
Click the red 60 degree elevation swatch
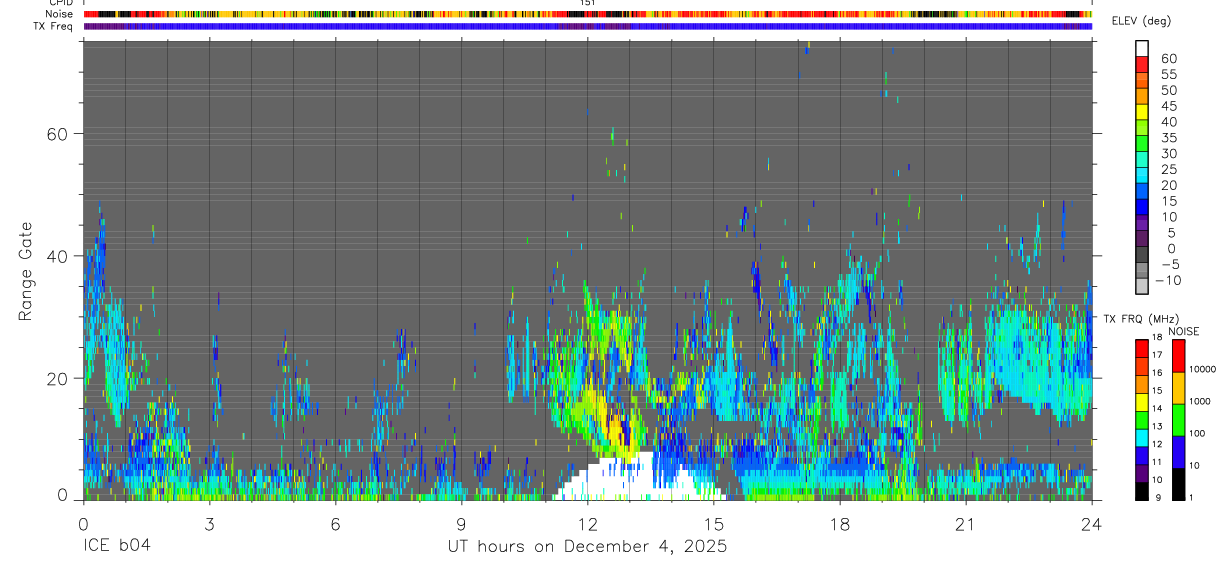[1142, 63]
